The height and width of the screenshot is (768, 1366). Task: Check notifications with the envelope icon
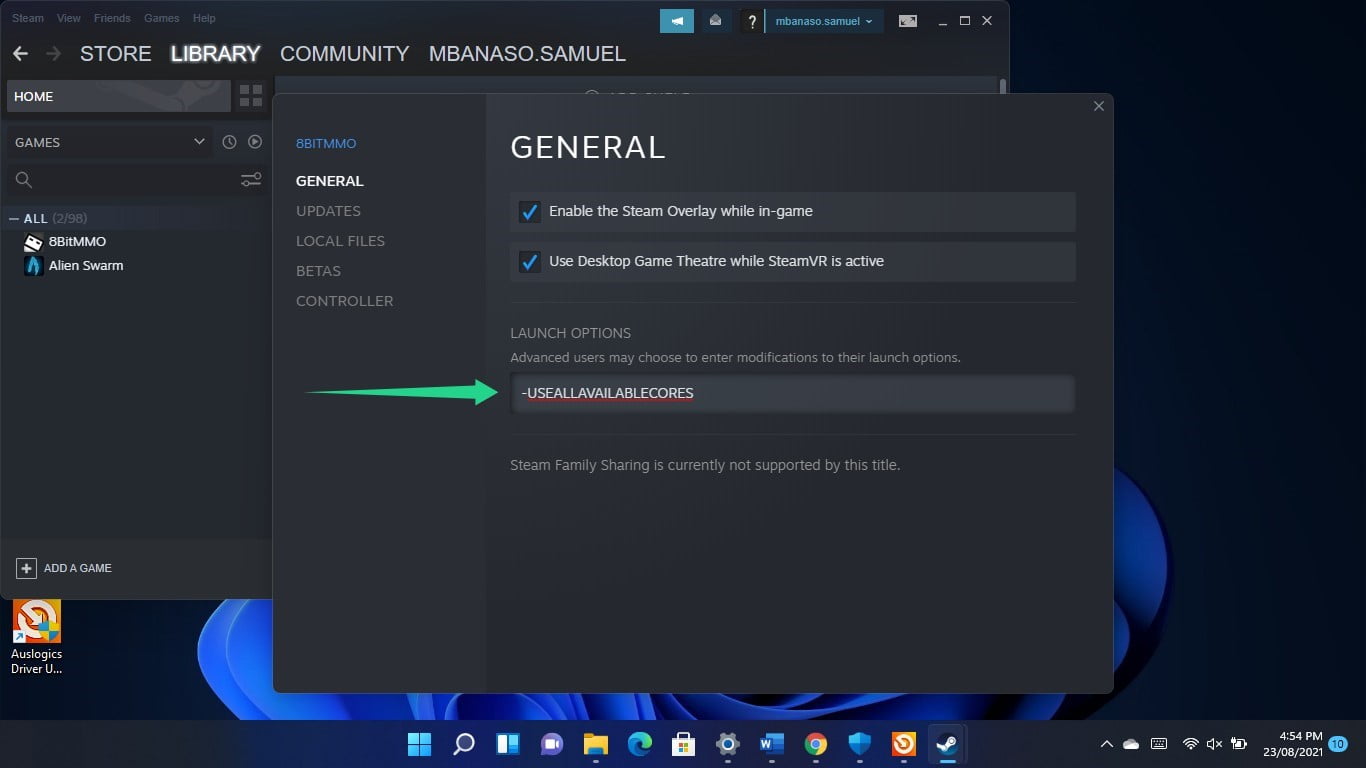715,20
